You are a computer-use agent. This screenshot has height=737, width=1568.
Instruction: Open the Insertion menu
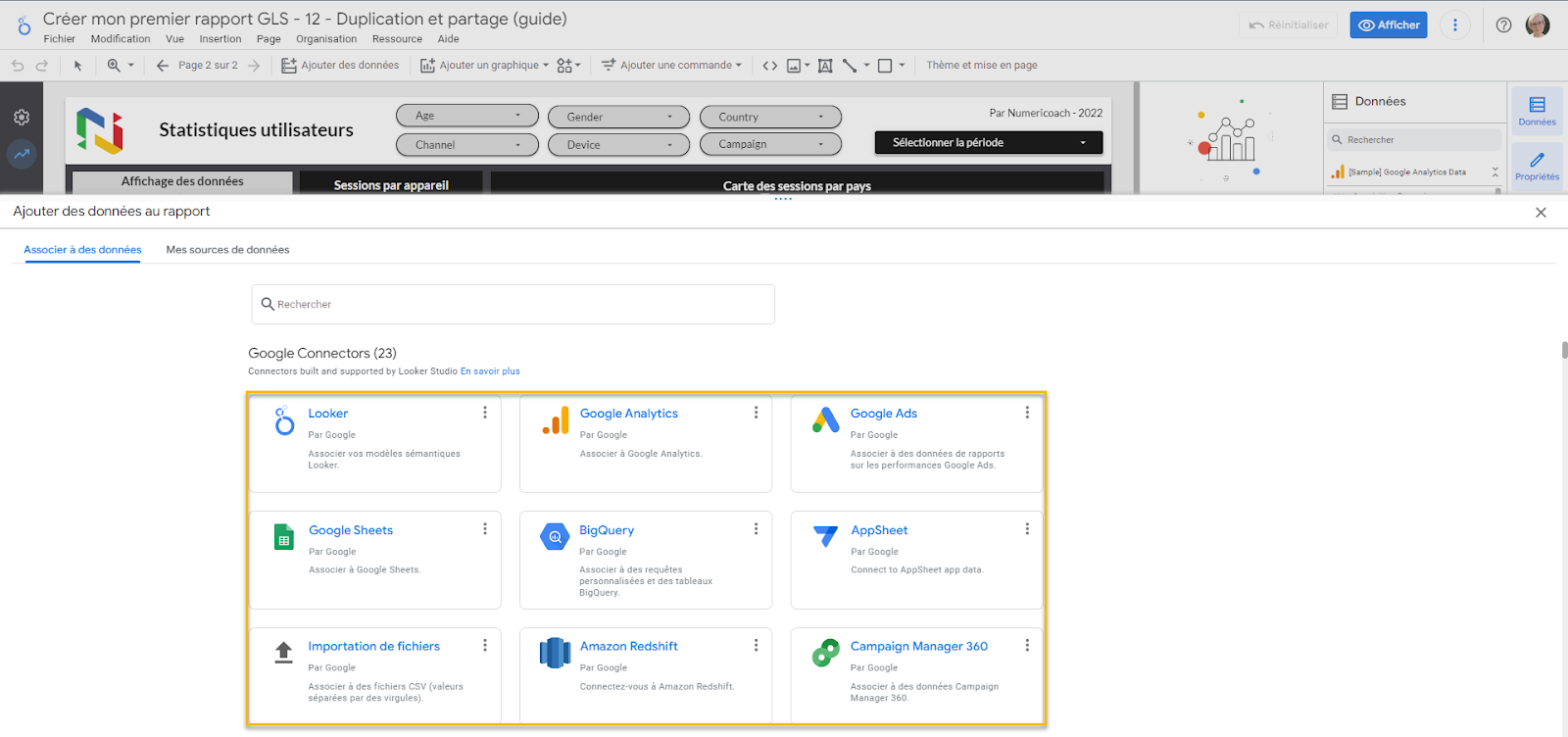(220, 39)
